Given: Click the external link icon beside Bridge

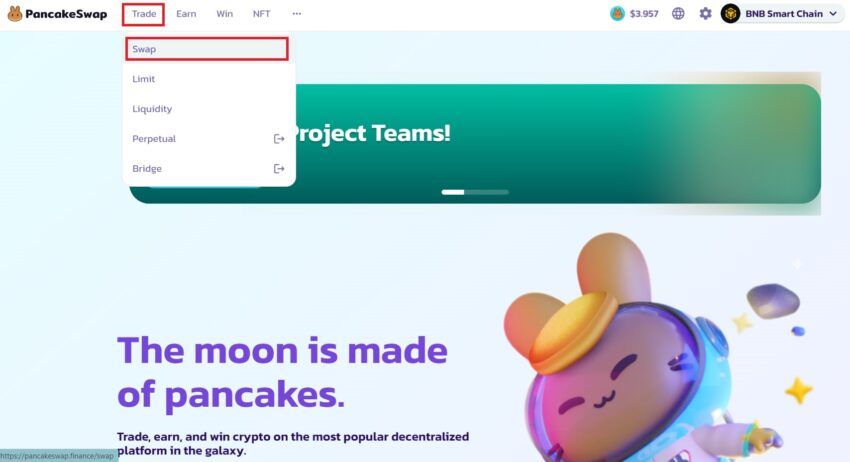Looking at the screenshot, I should click(279, 169).
